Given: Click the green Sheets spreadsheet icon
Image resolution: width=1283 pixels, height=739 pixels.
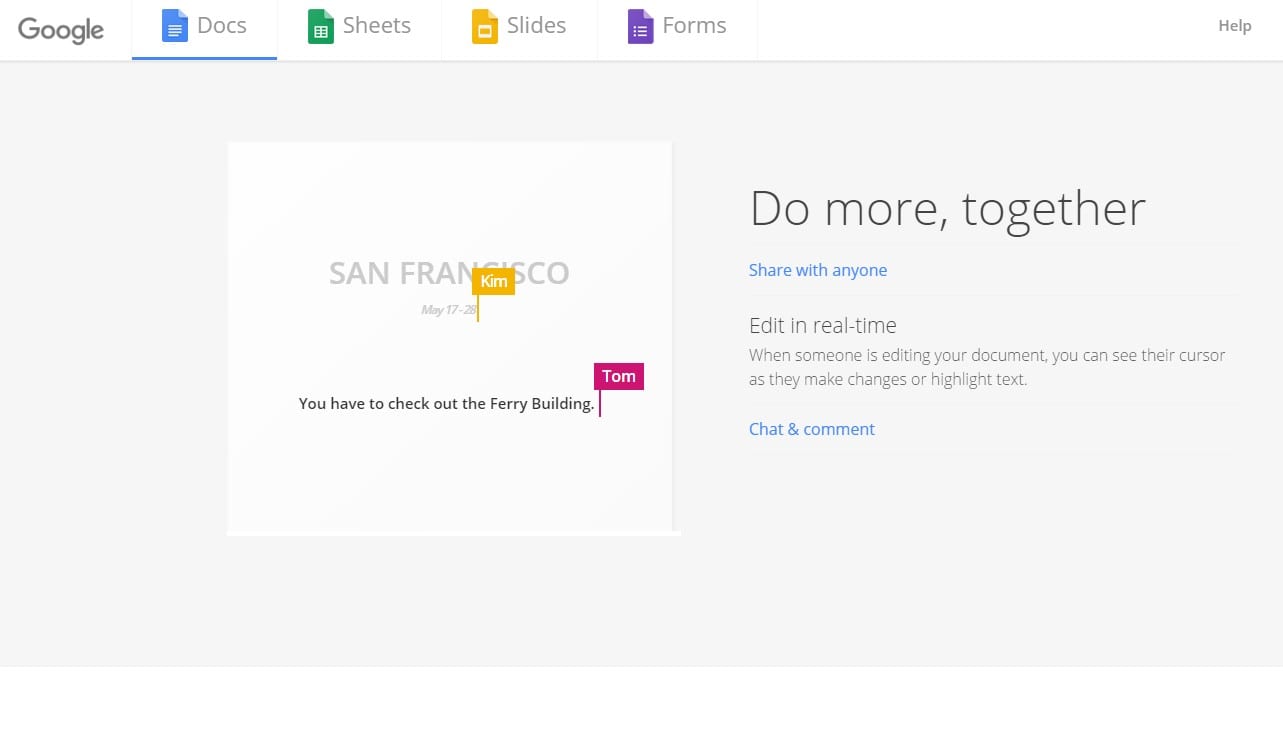Looking at the screenshot, I should coord(320,26).
